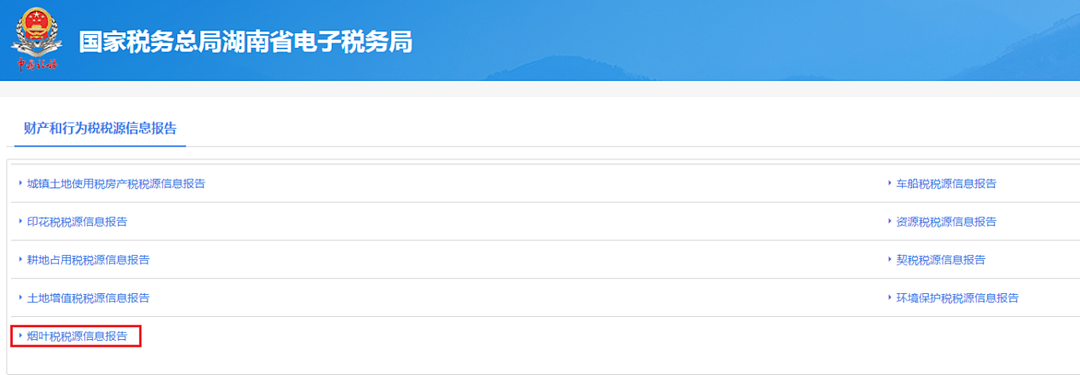
Task: Open 环境保护税税源信息报告 link
Action: point(957,298)
